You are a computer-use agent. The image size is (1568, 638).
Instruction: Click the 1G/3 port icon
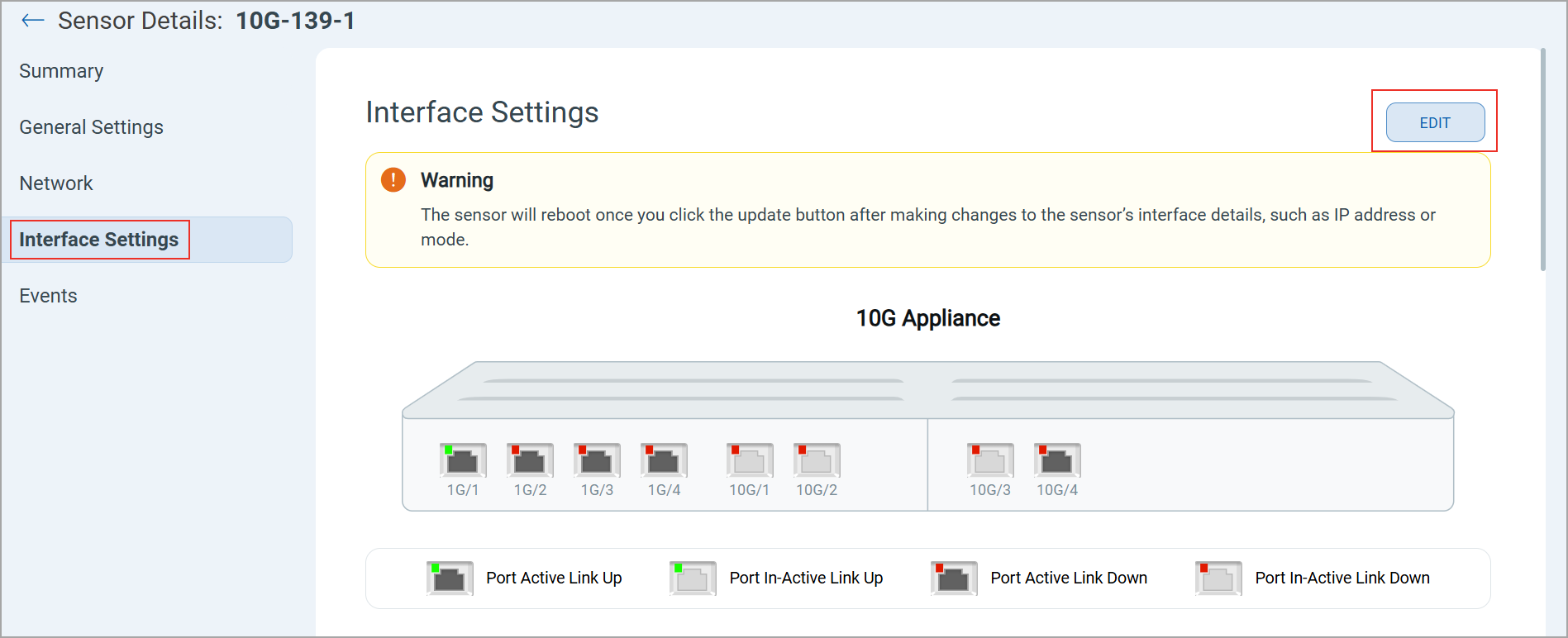coord(597,460)
